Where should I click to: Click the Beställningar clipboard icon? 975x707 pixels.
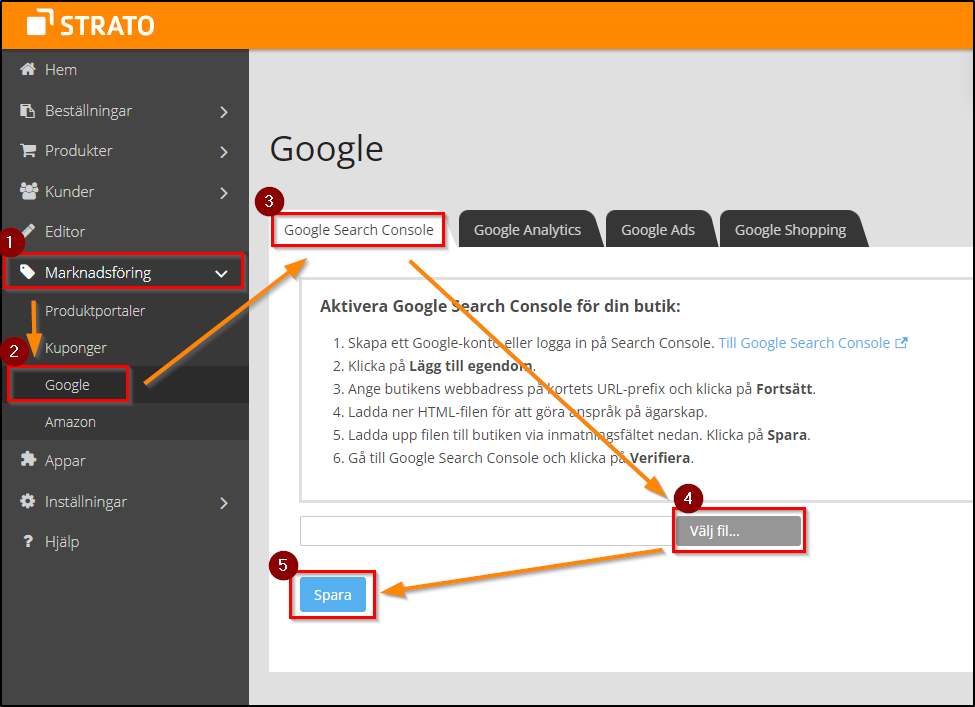[28, 111]
